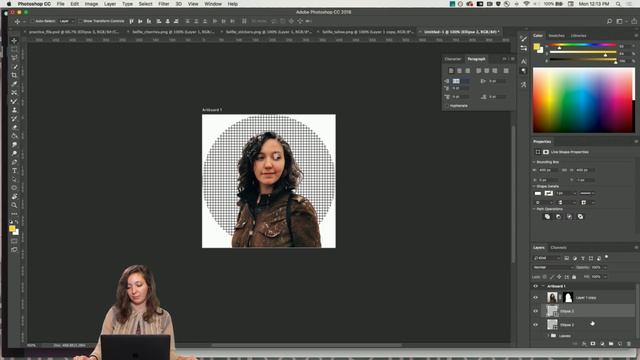
Task: Select the Crop tool
Action: tap(14, 75)
